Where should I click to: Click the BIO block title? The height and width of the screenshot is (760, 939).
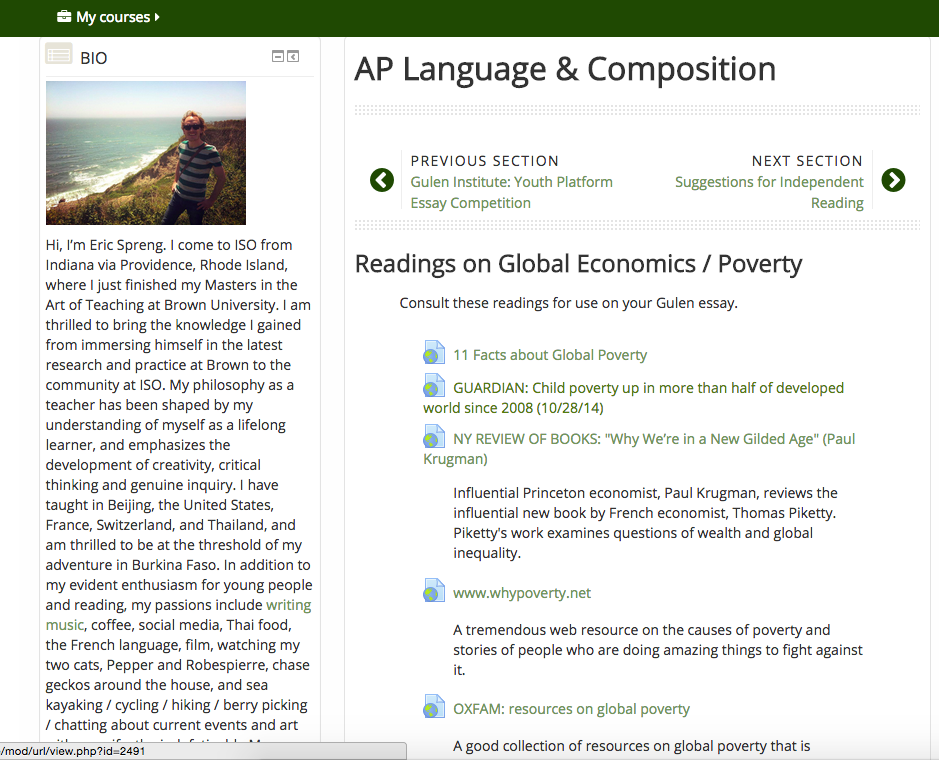pos(93,58)
